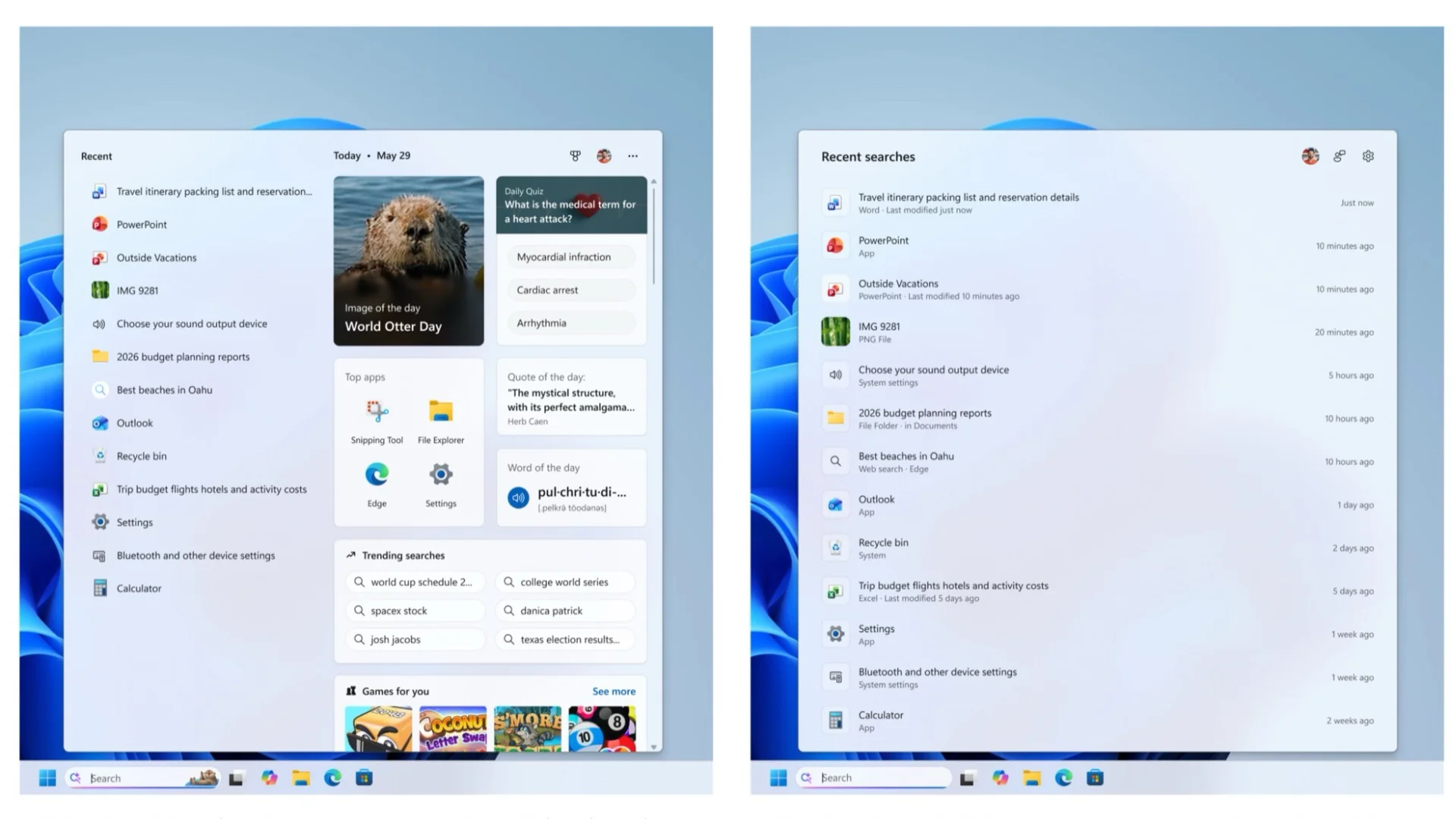Open File Explorer on the left taskbar
1456x819 pixels.
point(301,778)
